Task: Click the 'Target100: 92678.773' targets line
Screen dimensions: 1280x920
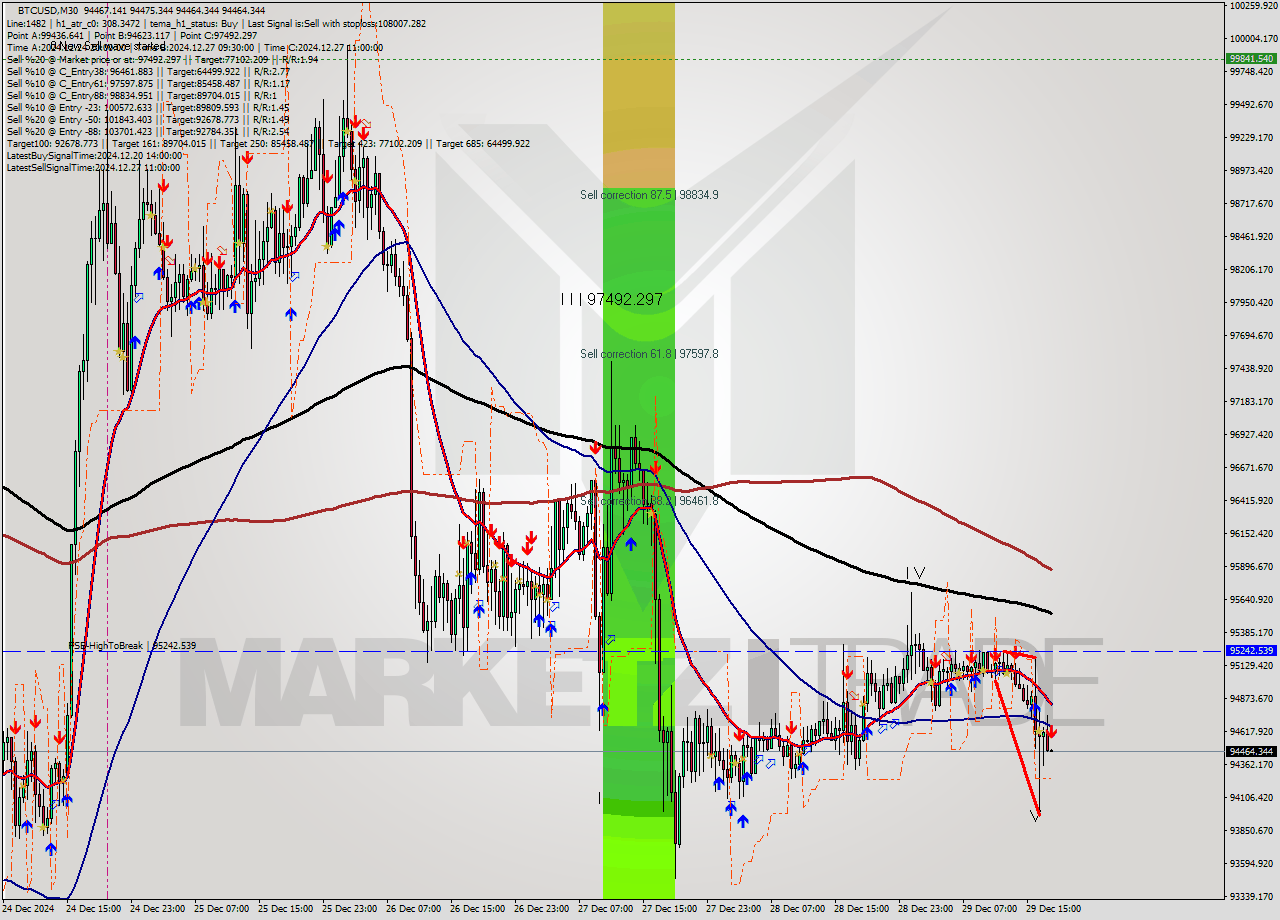Action: click(268, 143)
